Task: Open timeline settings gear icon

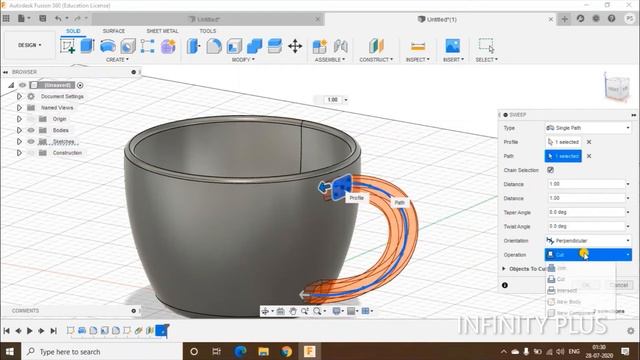Action: [x=631, y=331]
